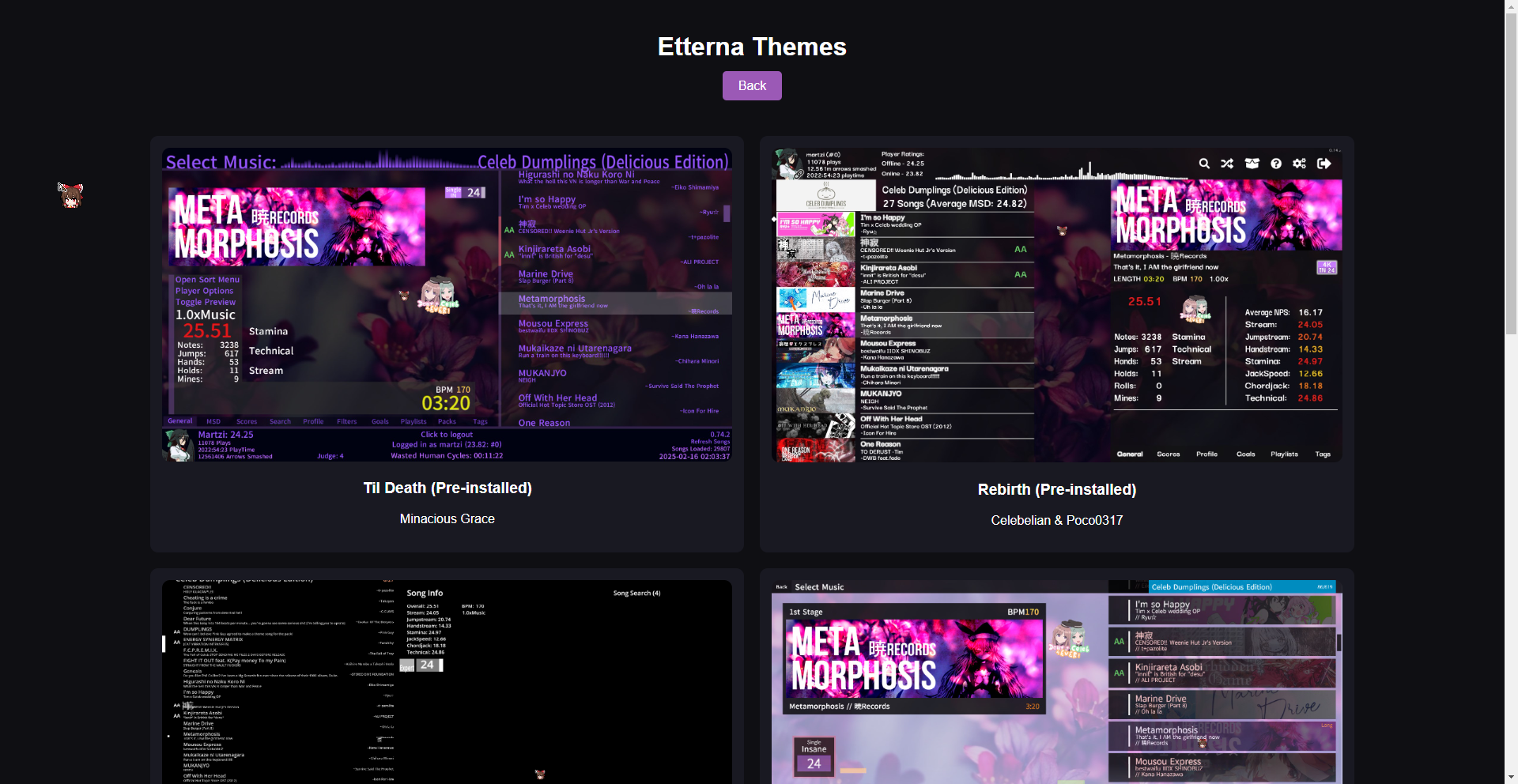Screen dimensions: 1518x784
Task: Select the Playlists tab in Rebirth's footer
Action: point(1284,454)
